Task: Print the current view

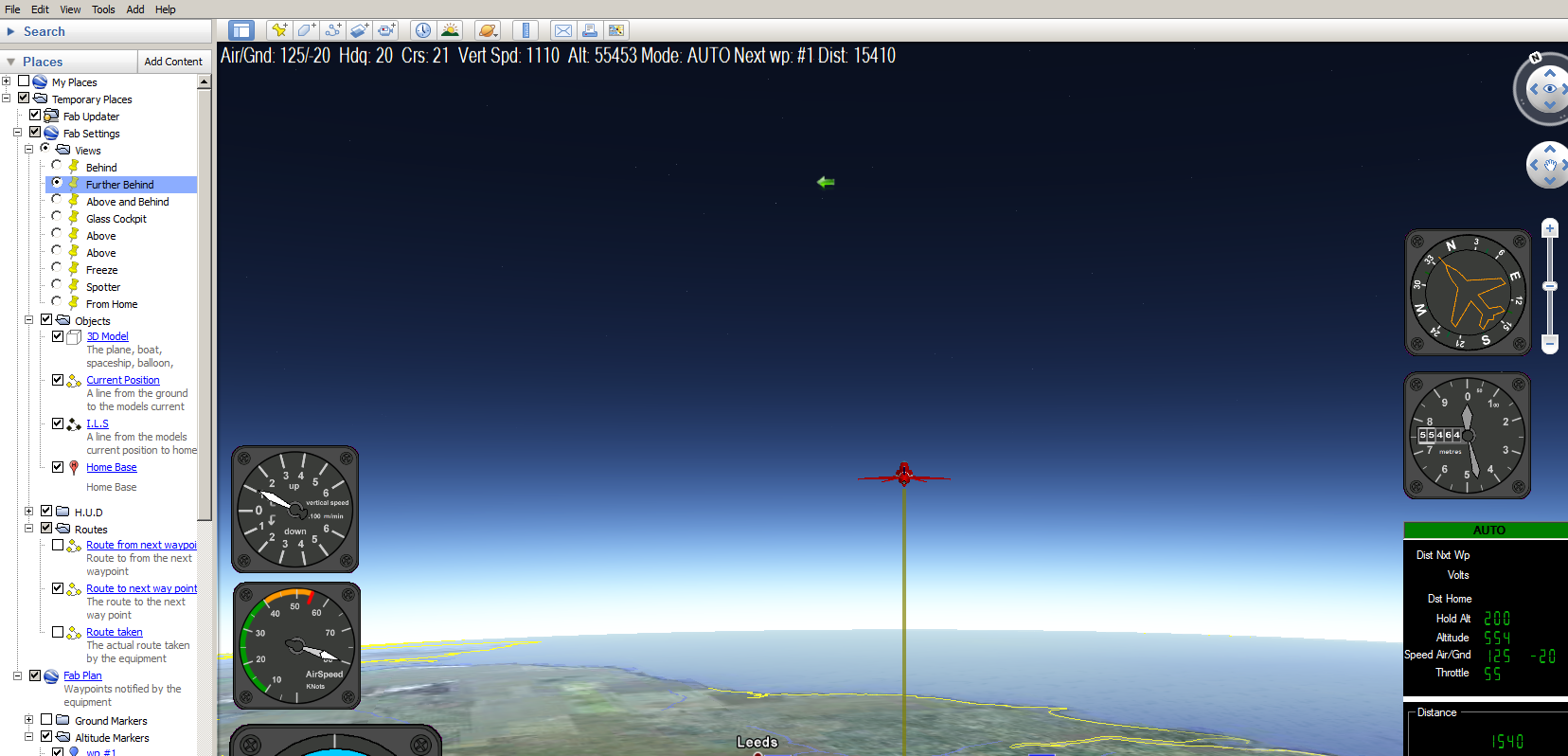Action: 590,30
